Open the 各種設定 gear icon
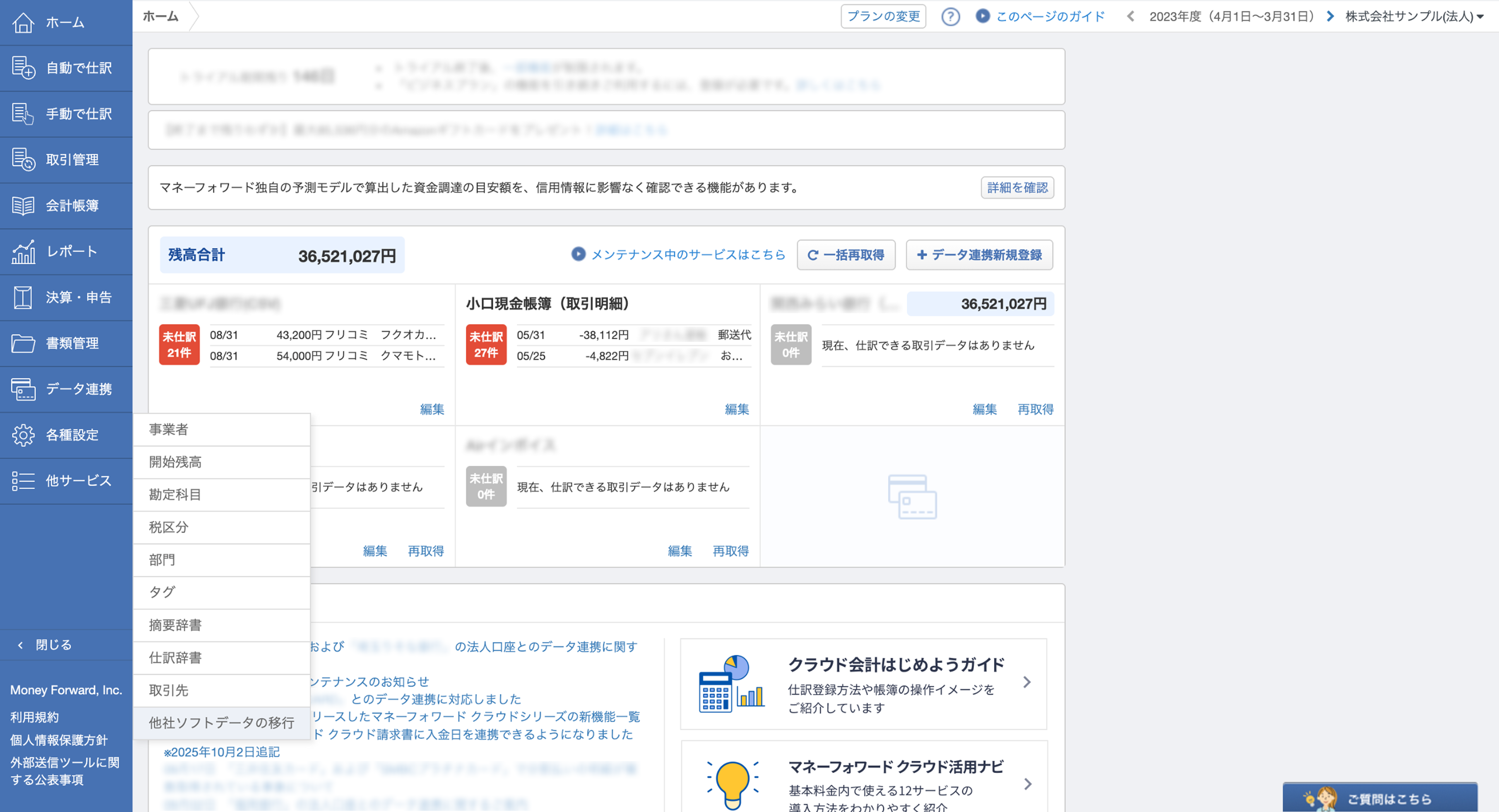 [23, 435]
